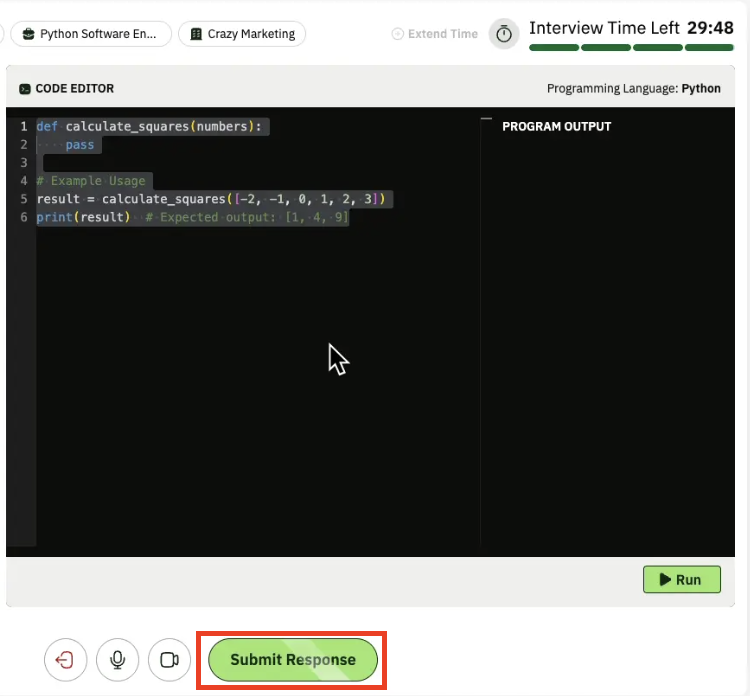Click the briefcase icon on the Python chip

pos(28,34)
